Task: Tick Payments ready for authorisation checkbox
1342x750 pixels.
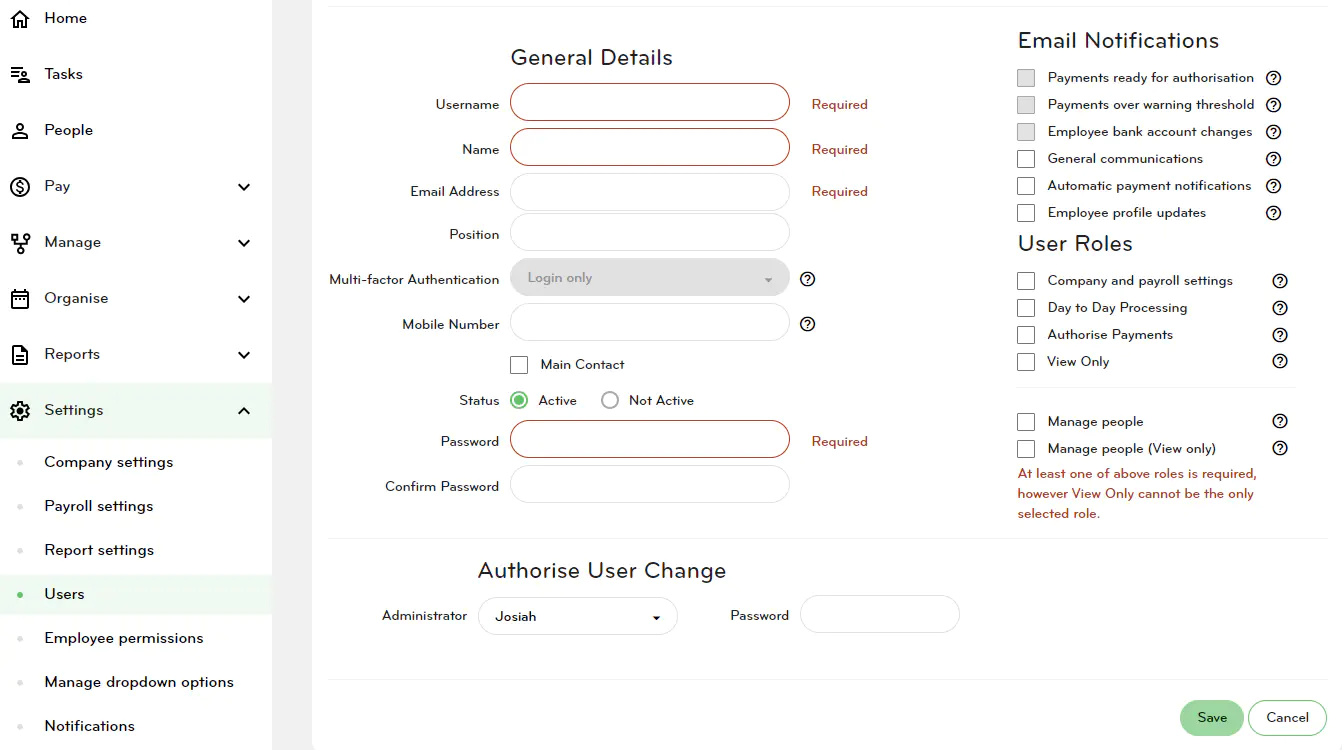Action: [x=1026, y=78]
